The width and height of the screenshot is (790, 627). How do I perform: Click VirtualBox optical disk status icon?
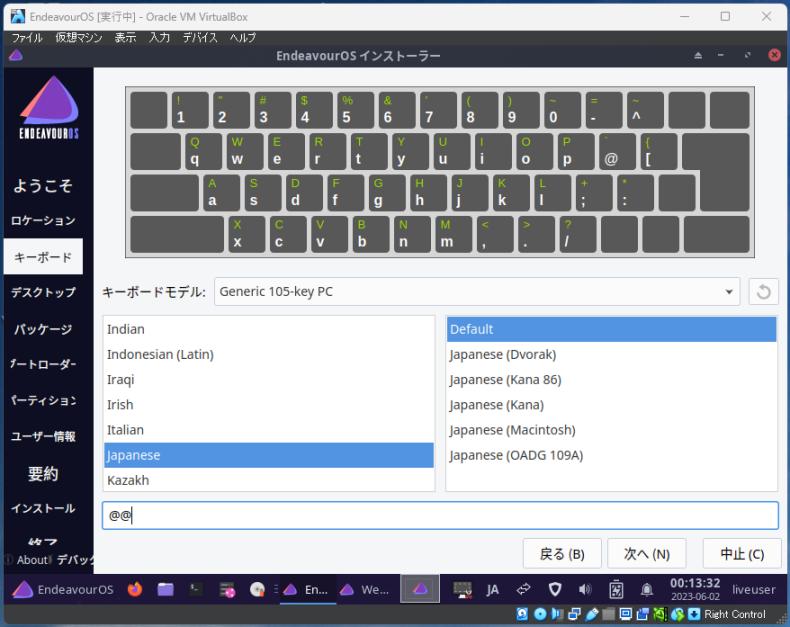[x=540, y=614]
